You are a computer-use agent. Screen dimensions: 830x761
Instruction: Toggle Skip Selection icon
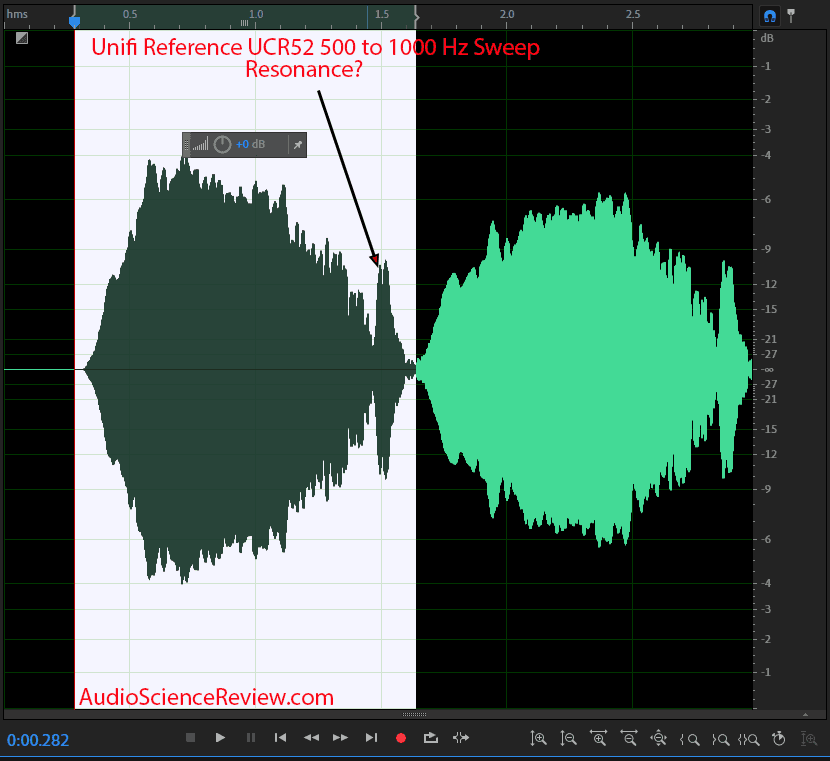pos(461,737)
